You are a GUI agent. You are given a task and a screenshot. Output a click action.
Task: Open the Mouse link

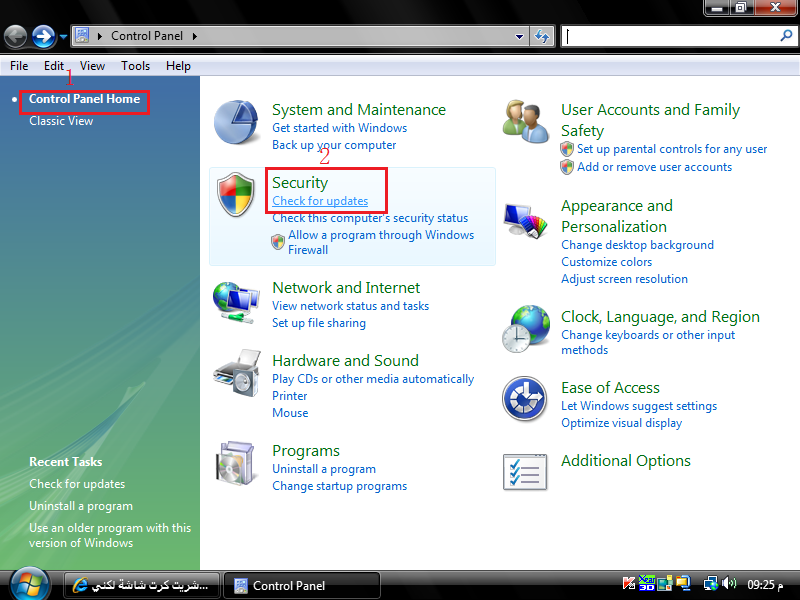coord(290,413)
